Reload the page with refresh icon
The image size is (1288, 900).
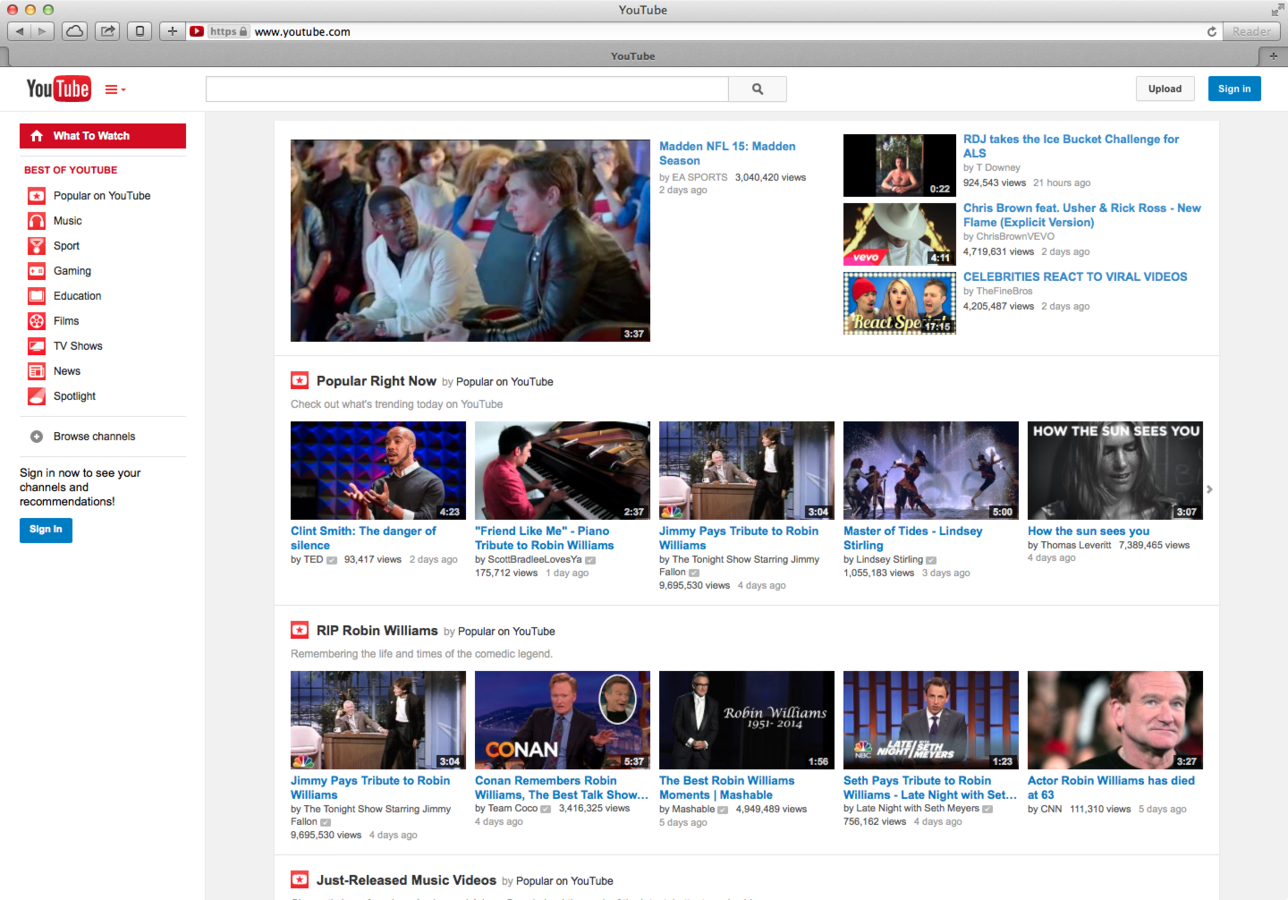1212,32
